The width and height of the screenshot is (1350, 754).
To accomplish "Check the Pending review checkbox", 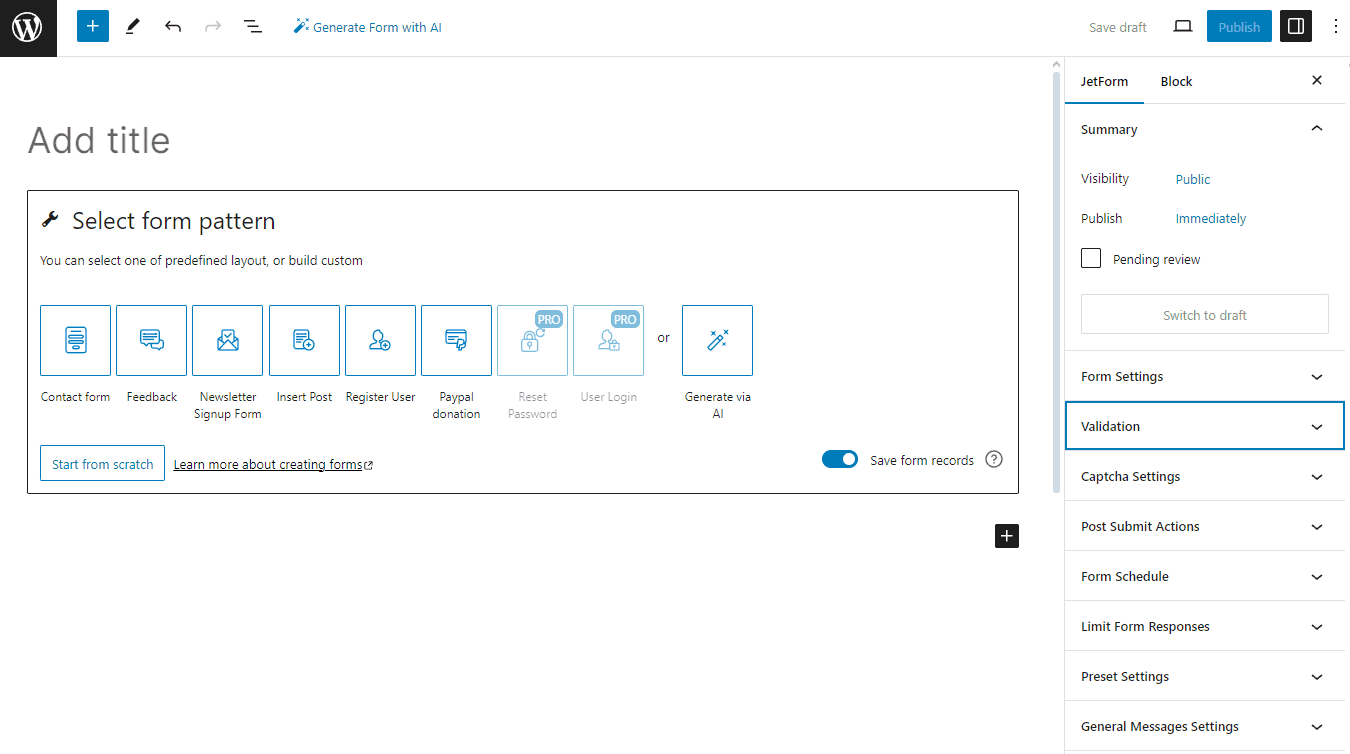I will click(1091, 259).
